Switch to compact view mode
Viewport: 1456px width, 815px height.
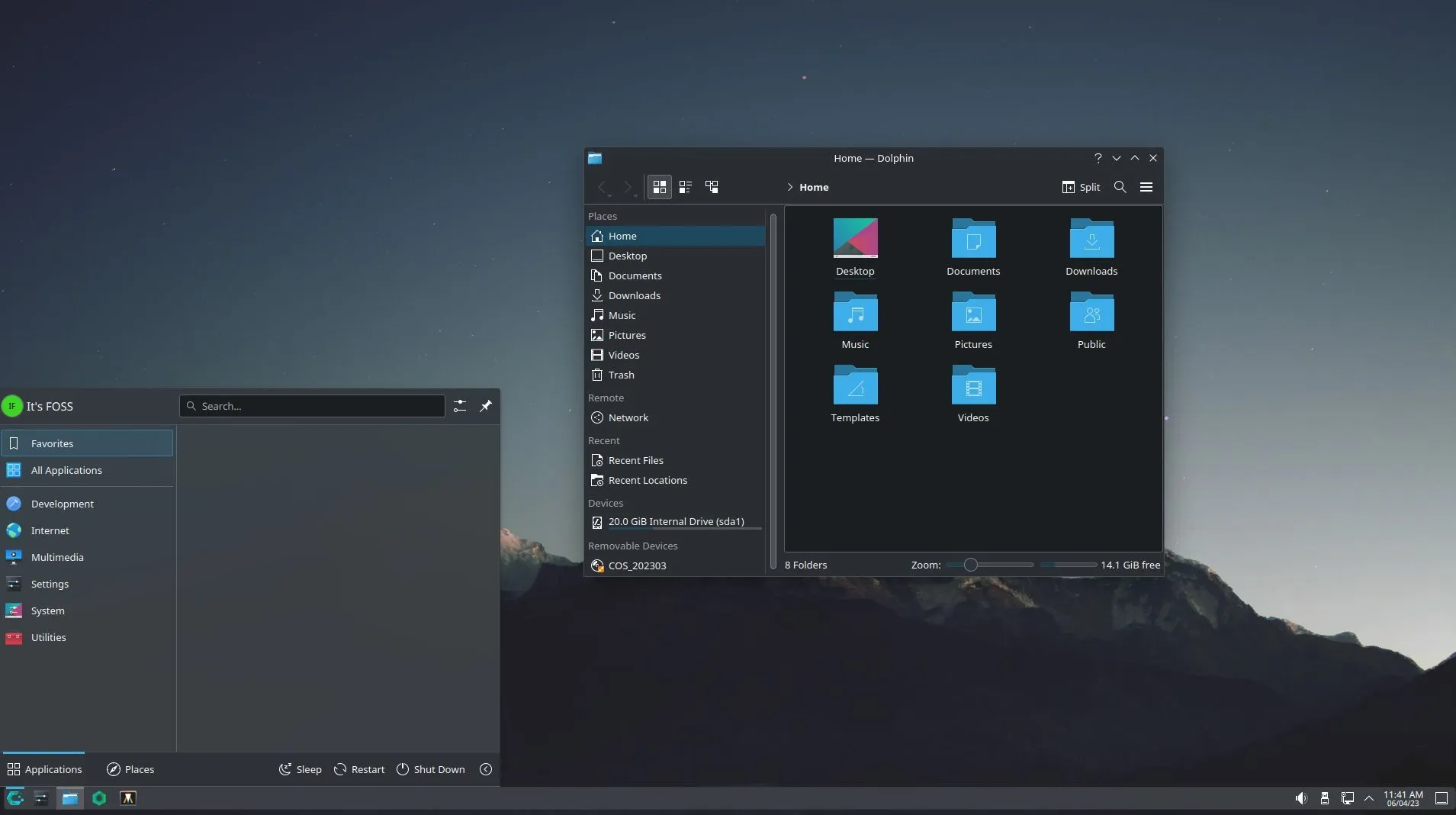click(686, 187)
